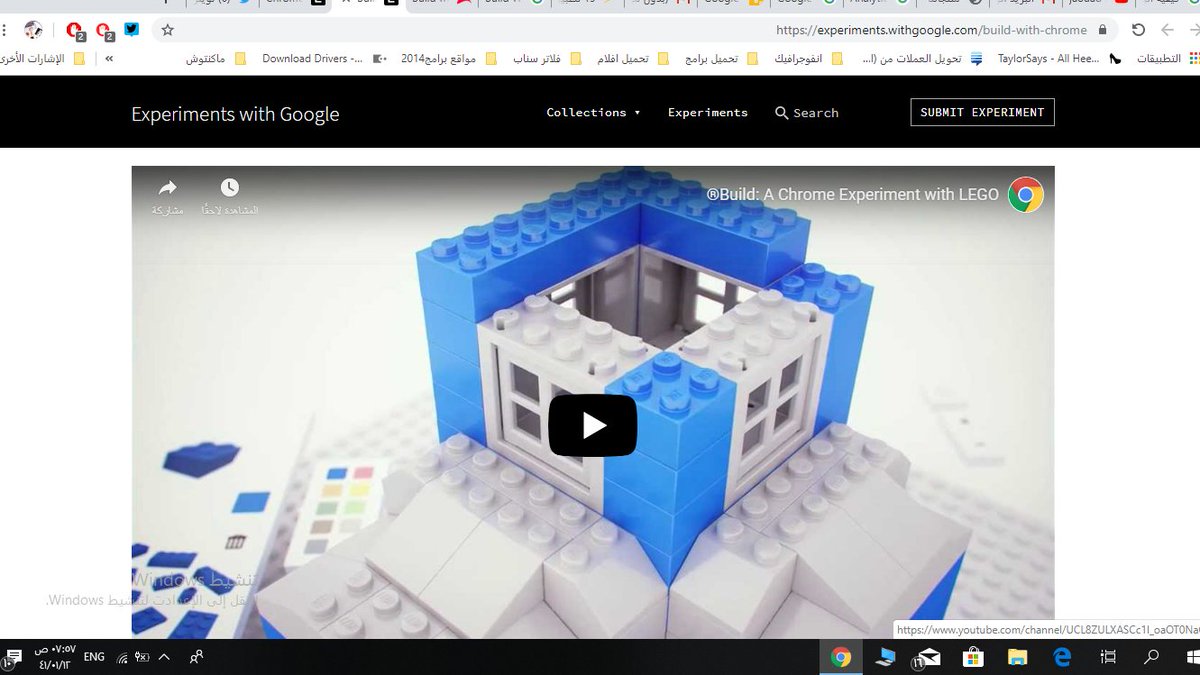Reload the page

[1138, 30]
